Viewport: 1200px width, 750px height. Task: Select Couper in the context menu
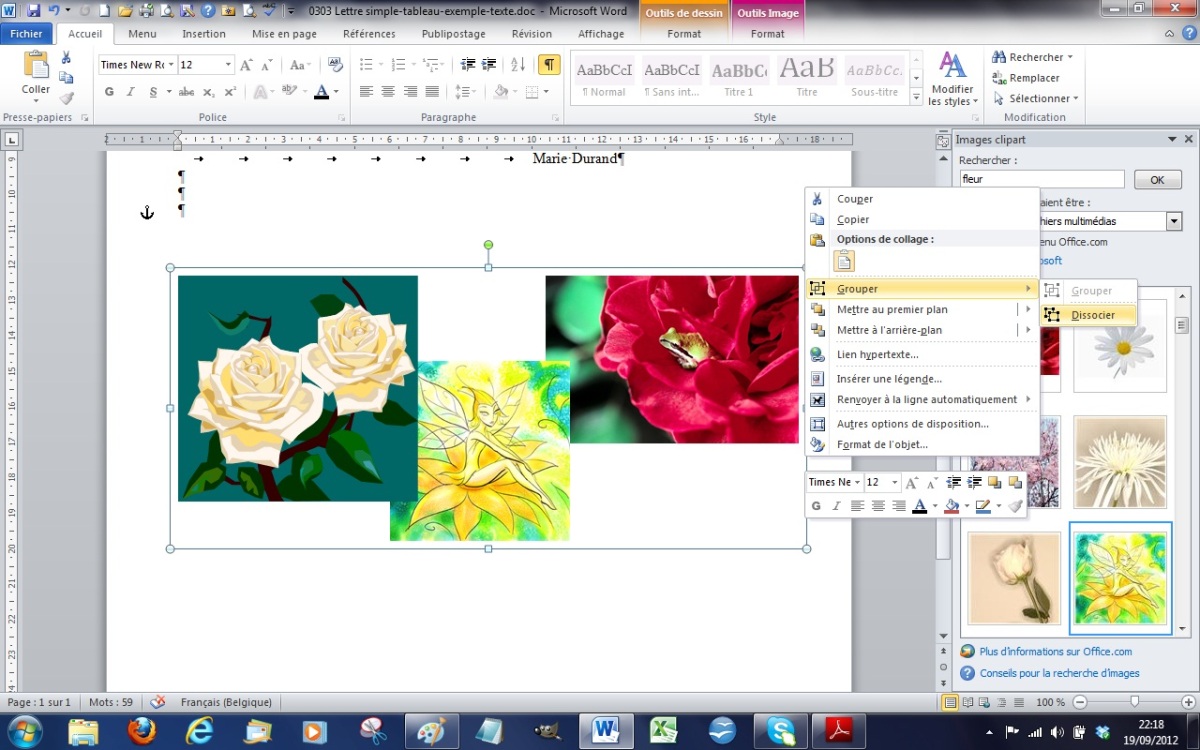click(922, 199)
